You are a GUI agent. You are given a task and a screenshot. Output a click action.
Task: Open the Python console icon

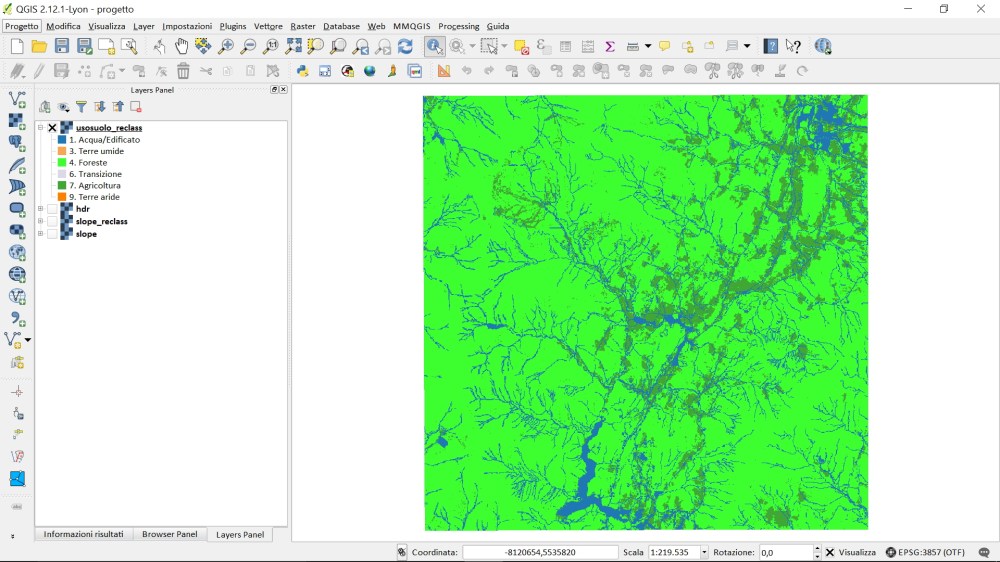tap(302, 71)
